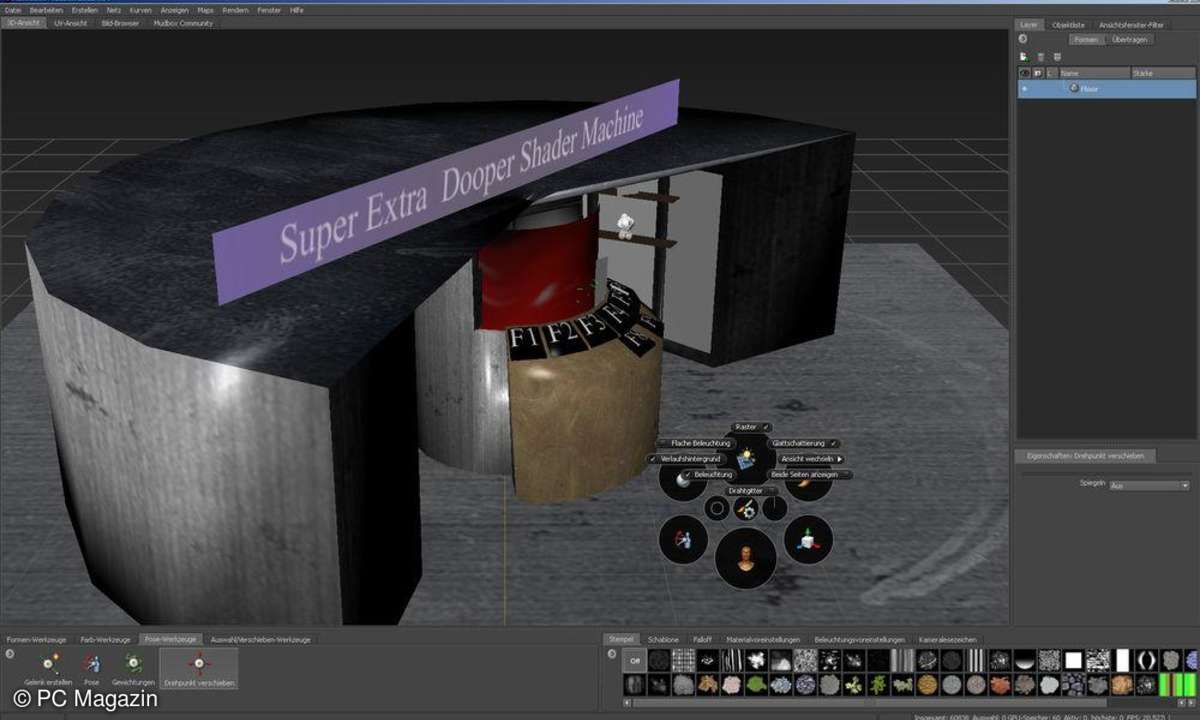Click the new layer icon in the Layer panel

(x=1023, y=57)
